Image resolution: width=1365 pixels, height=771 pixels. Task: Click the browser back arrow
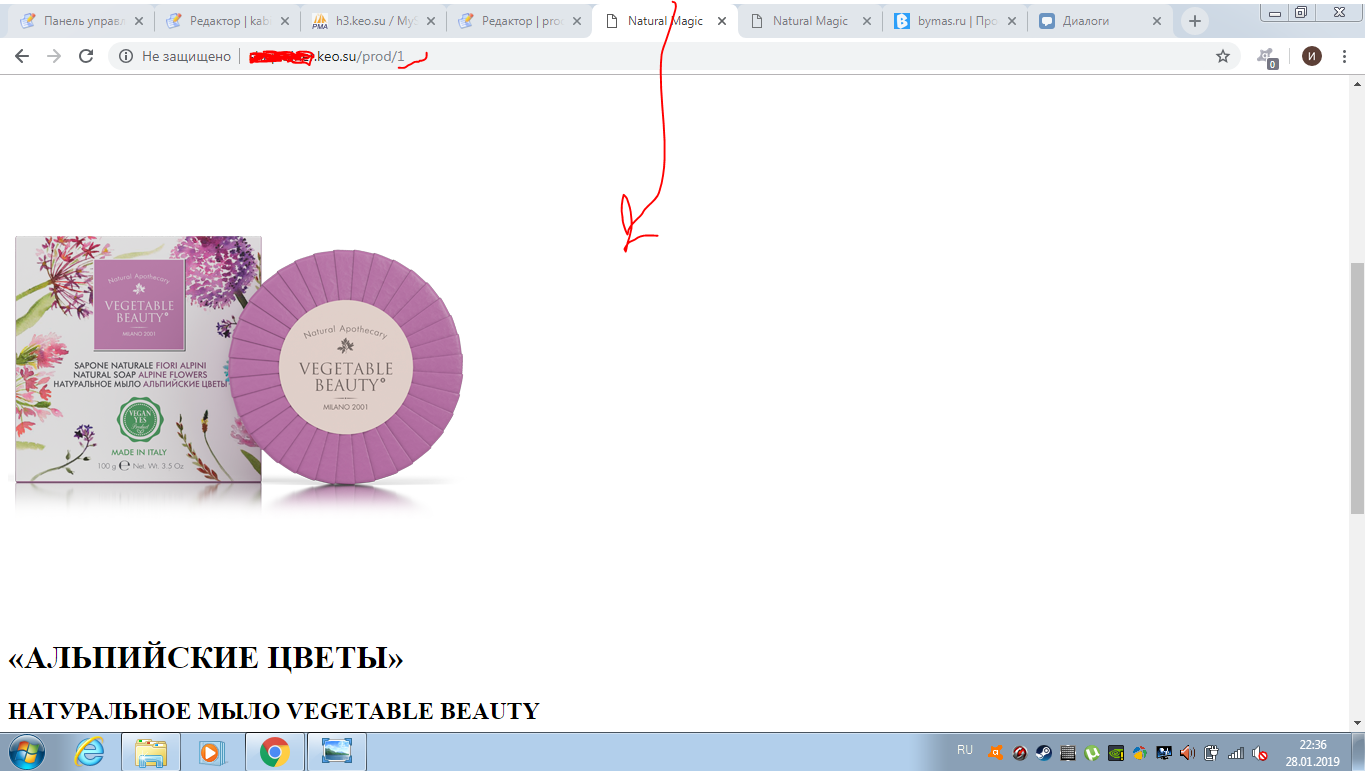point(22,57)
